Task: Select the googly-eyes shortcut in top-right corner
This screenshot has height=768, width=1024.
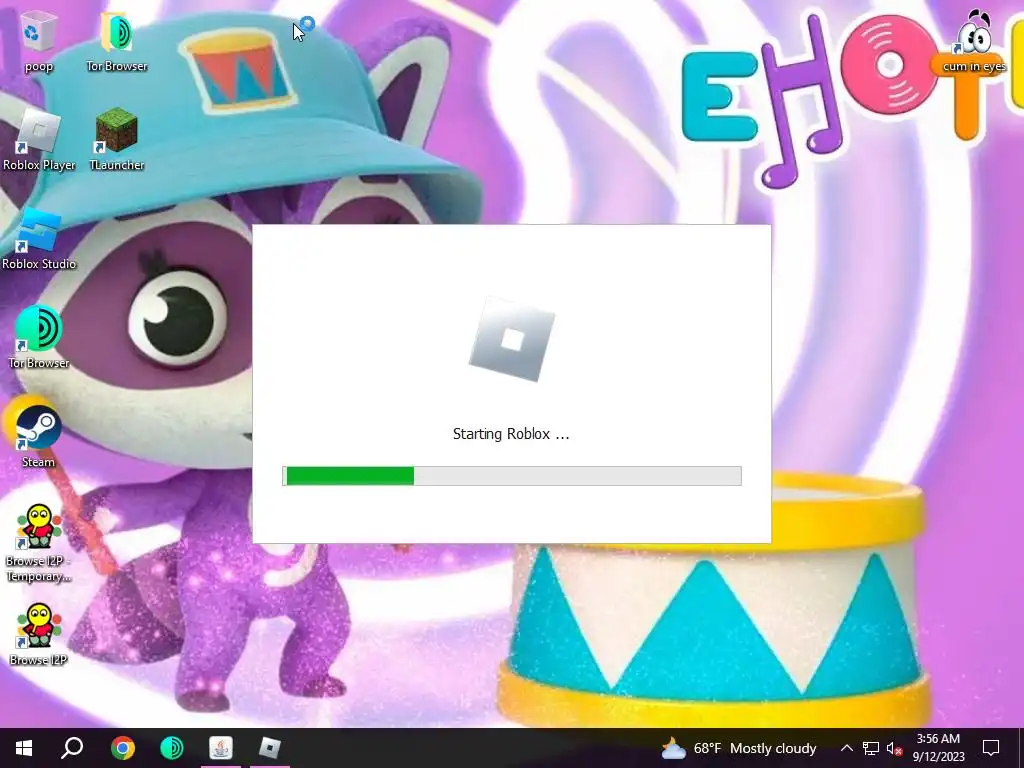Action: point(974,40)
